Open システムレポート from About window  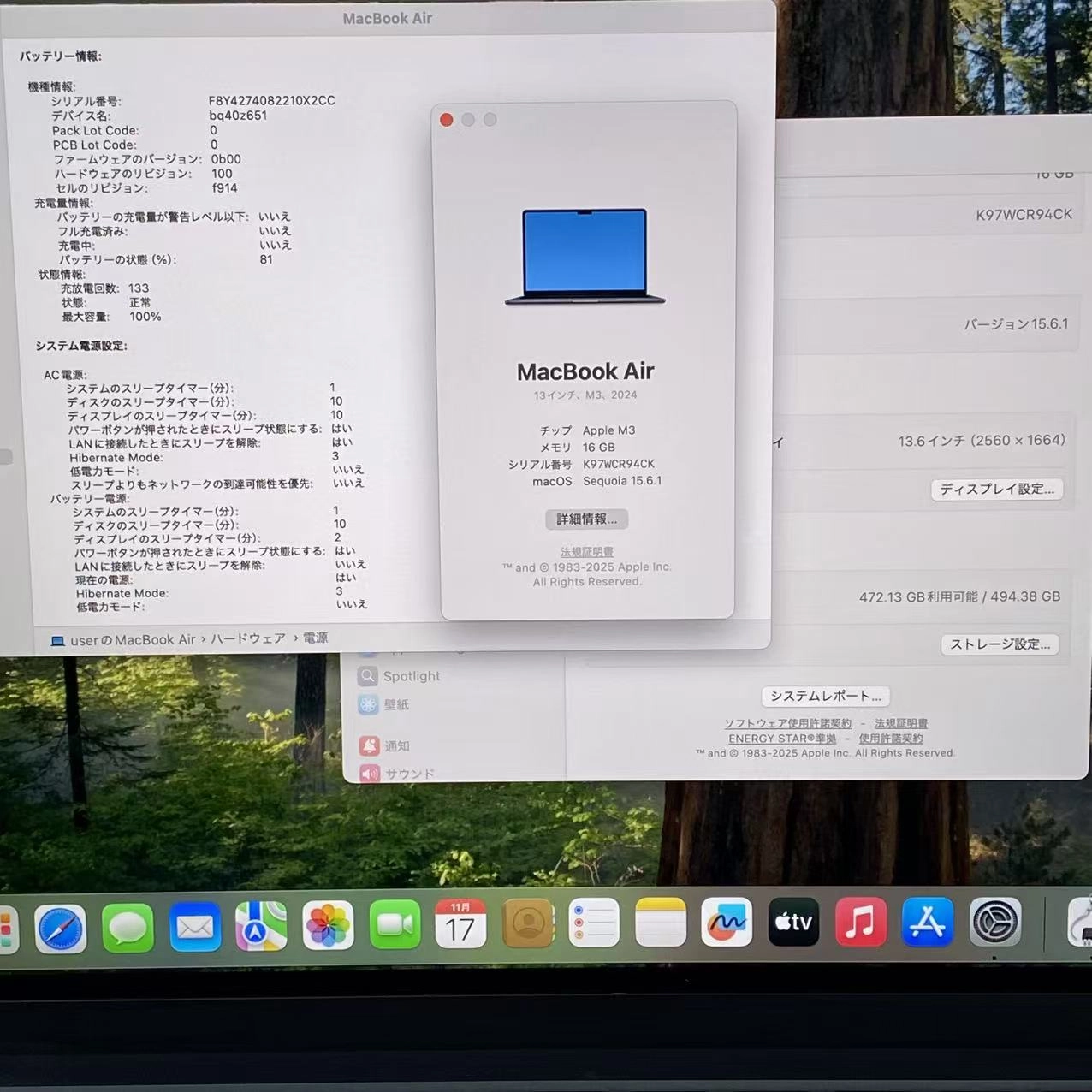825,696
